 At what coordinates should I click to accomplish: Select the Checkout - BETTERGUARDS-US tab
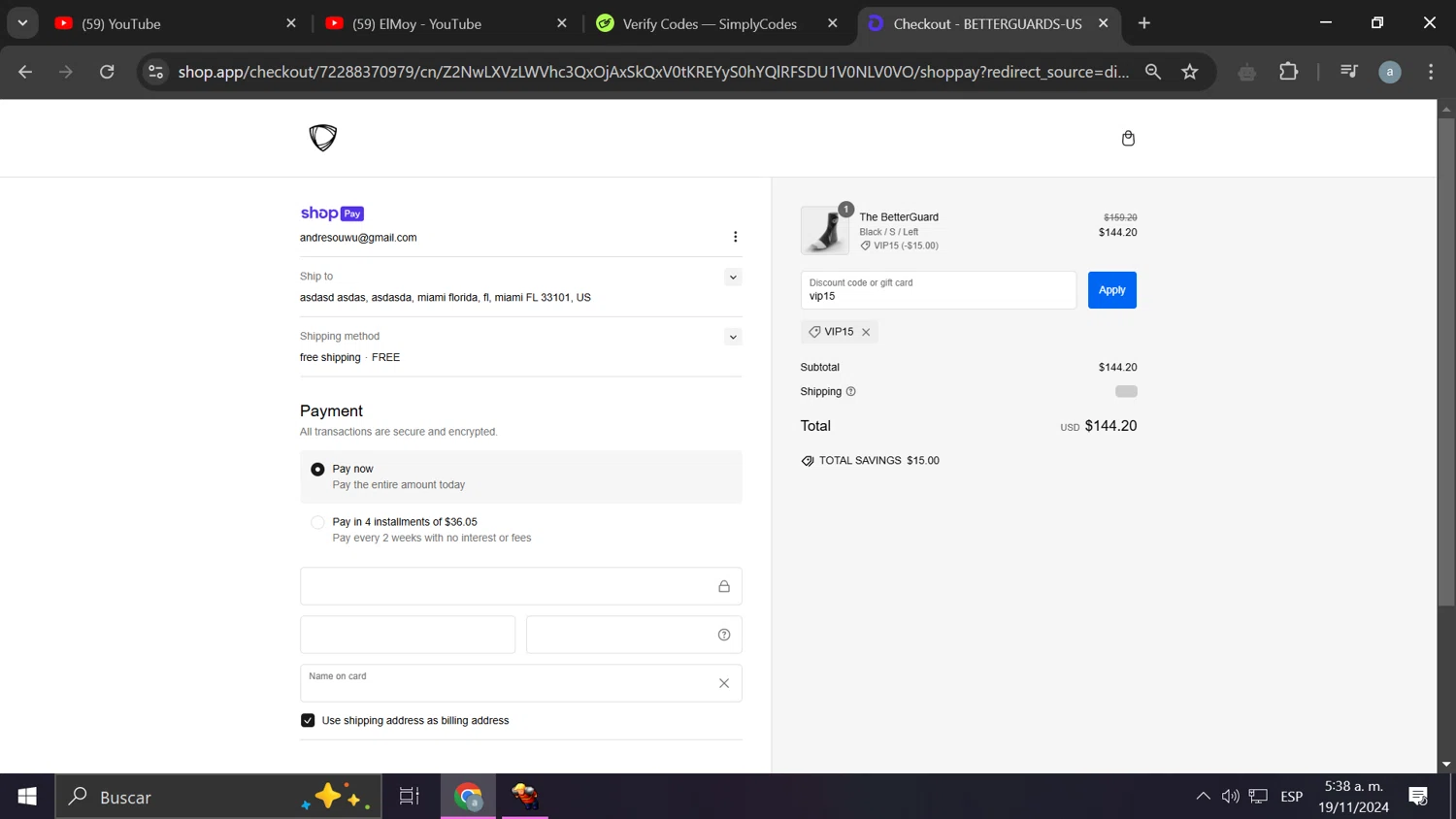point(987,23)
